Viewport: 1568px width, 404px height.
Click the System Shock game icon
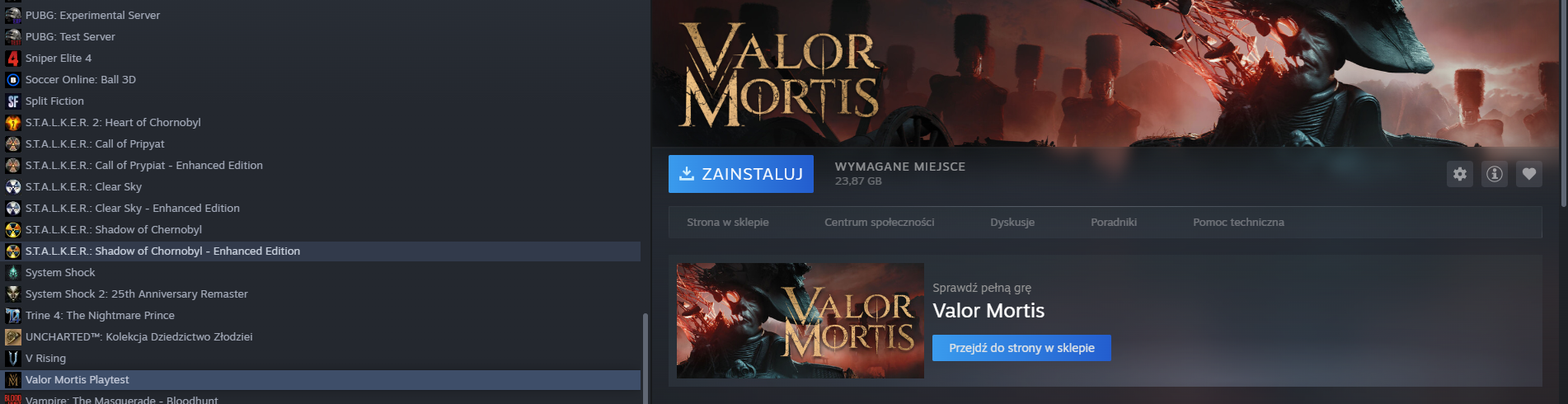[x=13, y=273]
